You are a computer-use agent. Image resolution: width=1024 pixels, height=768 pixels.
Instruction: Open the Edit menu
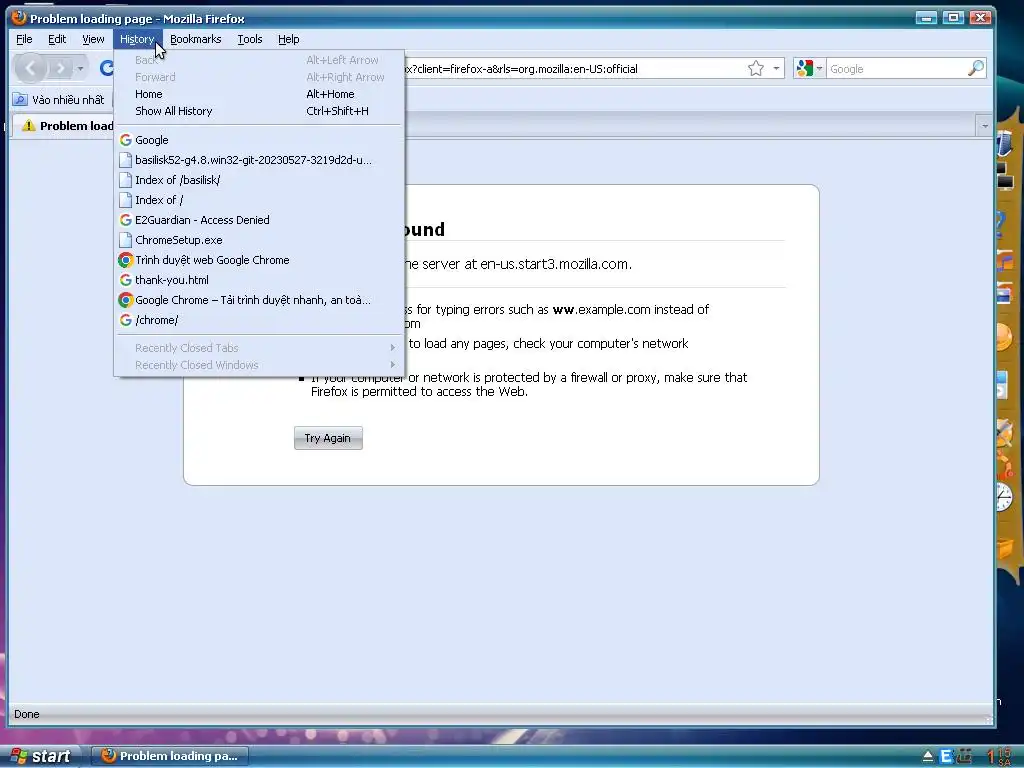57,39
